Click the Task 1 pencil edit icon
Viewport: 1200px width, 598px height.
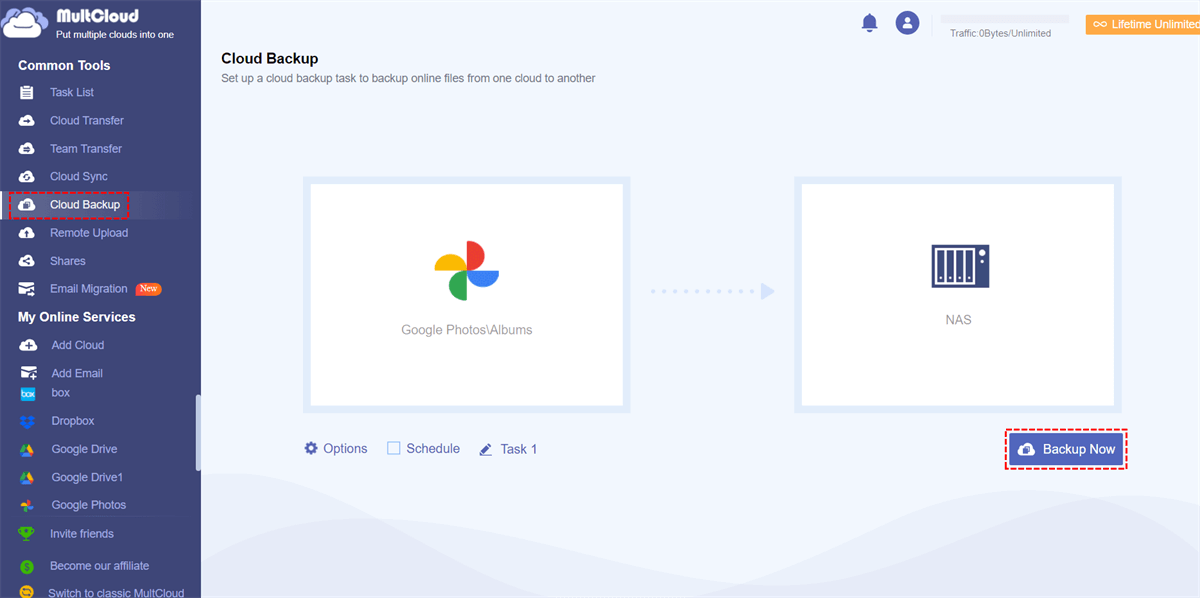coord(486,449)
